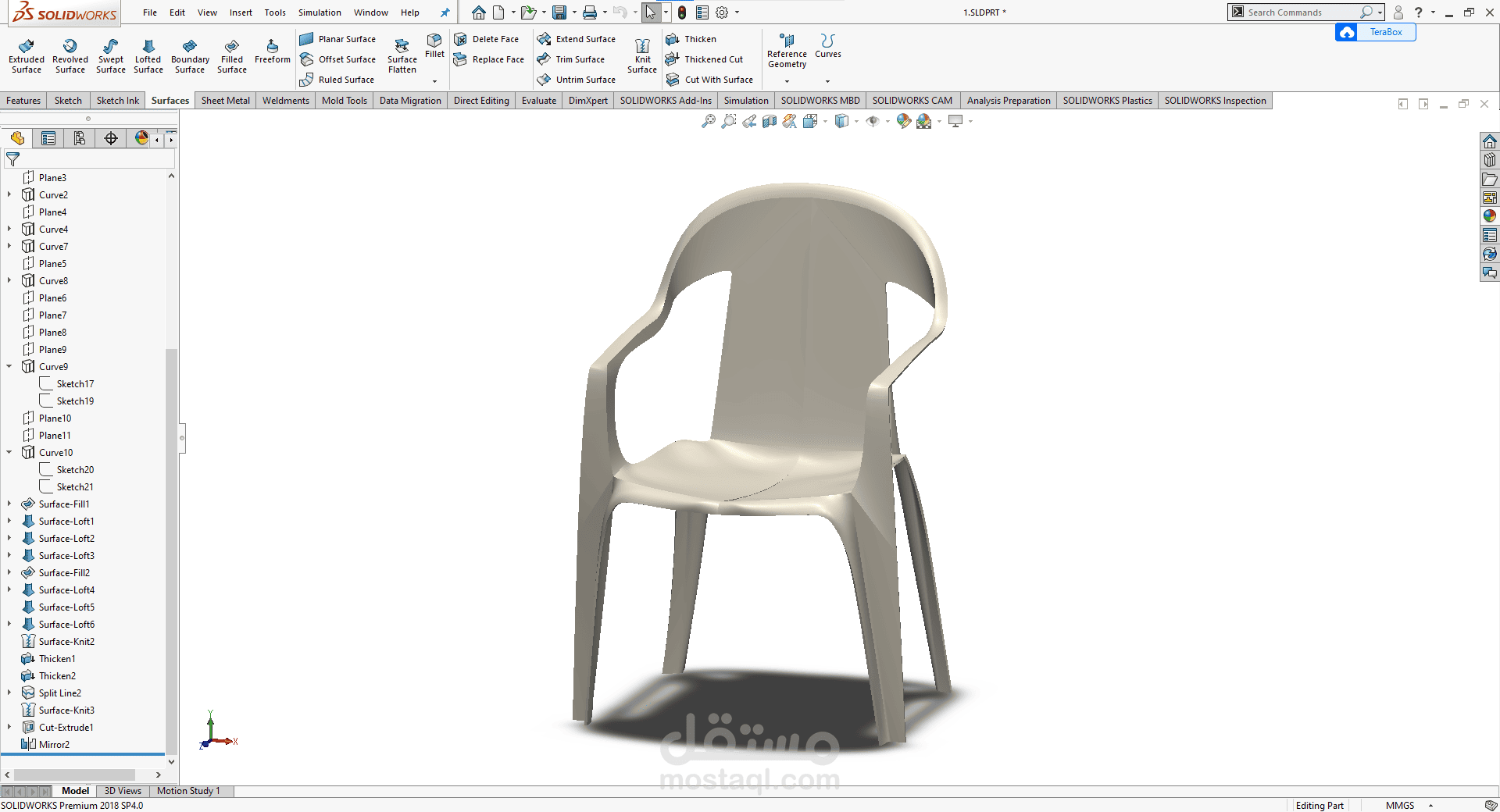
Task: Select the Lofted Surface tool
Action: click(148, 56)
